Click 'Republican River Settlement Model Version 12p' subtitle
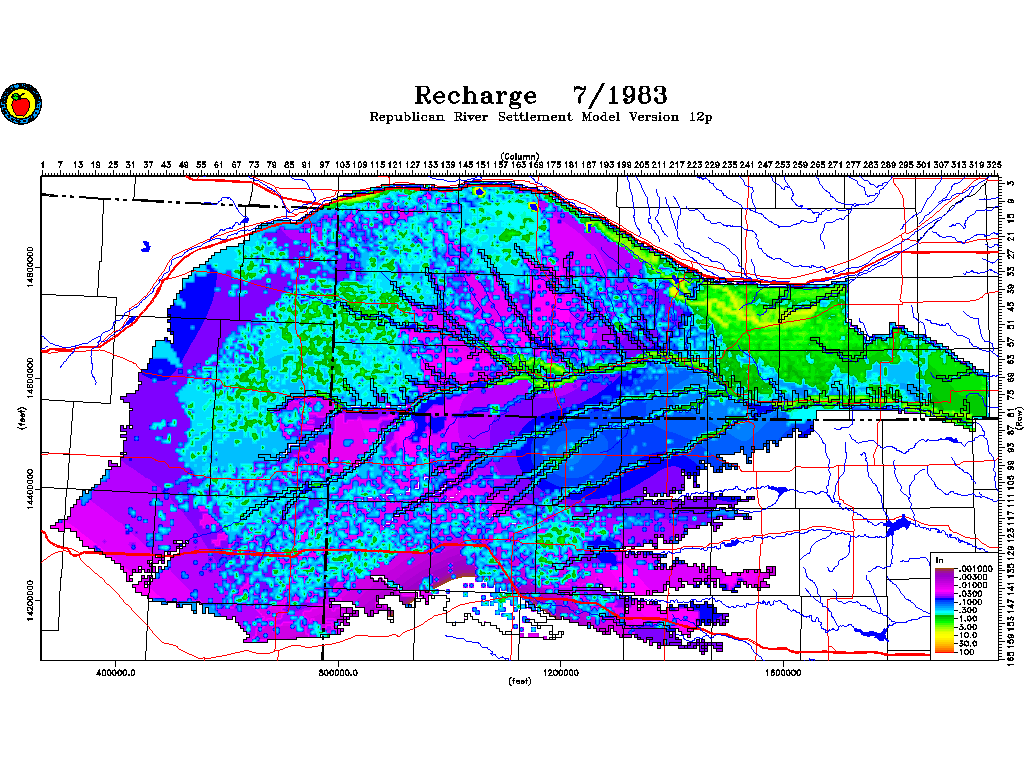This screenshot has height=768, width=1024. (541, 117)
